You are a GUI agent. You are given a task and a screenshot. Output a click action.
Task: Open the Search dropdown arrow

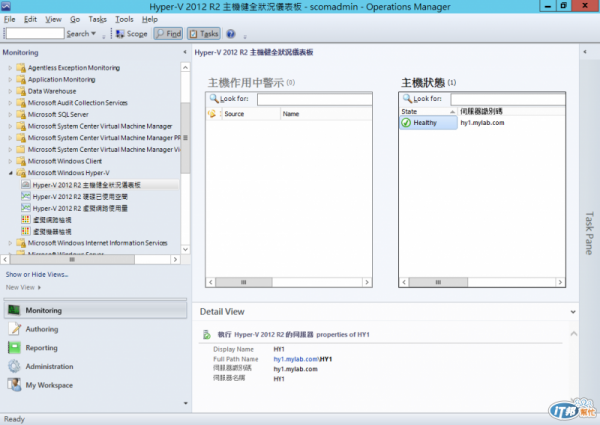[93, 34]
